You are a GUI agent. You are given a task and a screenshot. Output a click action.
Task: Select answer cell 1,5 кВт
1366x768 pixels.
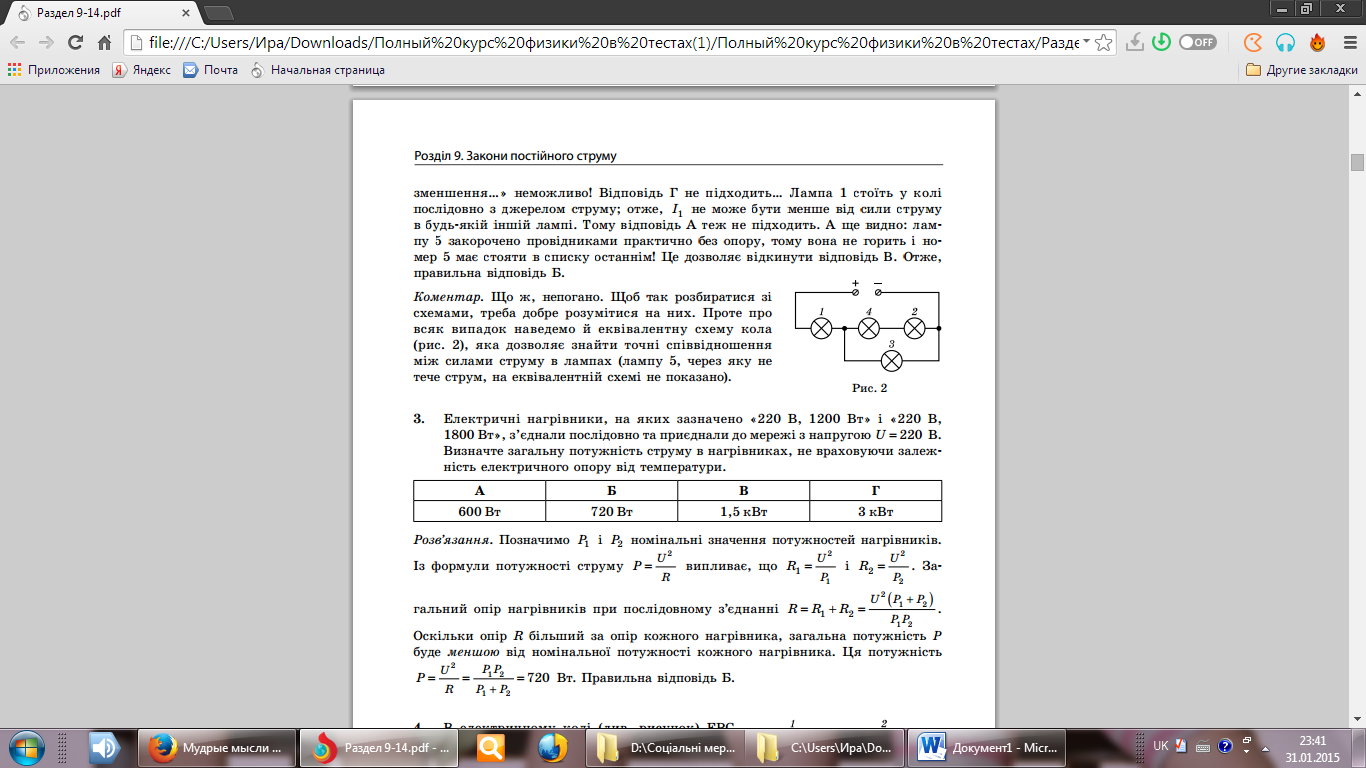click(x=744, y=511)
